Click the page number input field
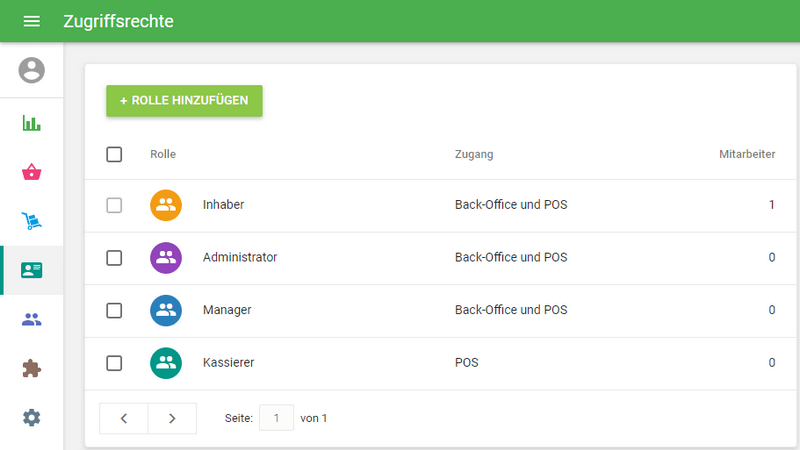 tap(276, 418)
